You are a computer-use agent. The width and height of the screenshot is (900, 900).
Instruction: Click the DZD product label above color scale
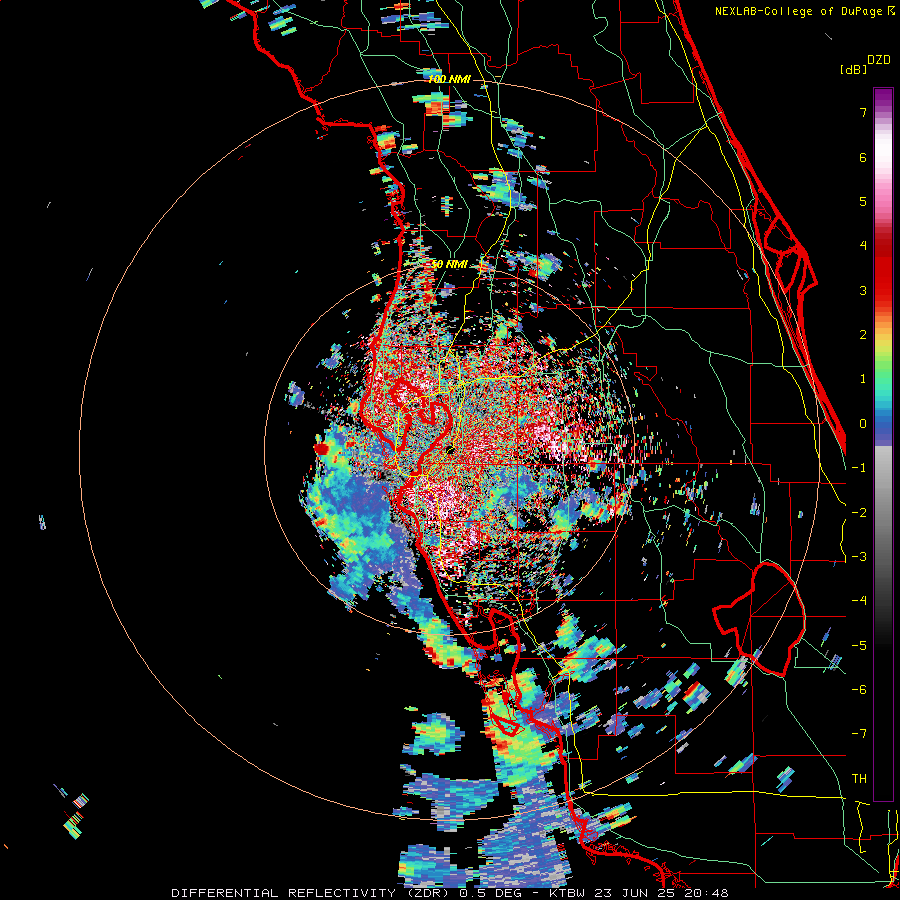(879, 60)
